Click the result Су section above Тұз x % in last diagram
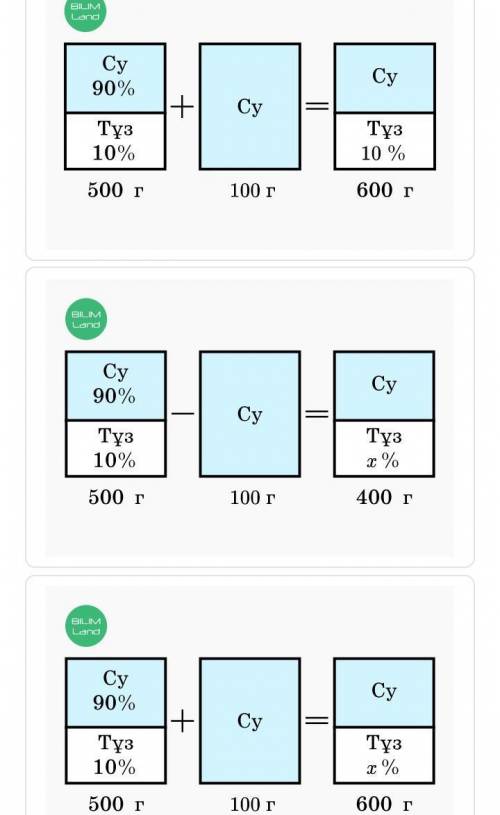This screenshot has height=815, width=500. tap(384, 692)
